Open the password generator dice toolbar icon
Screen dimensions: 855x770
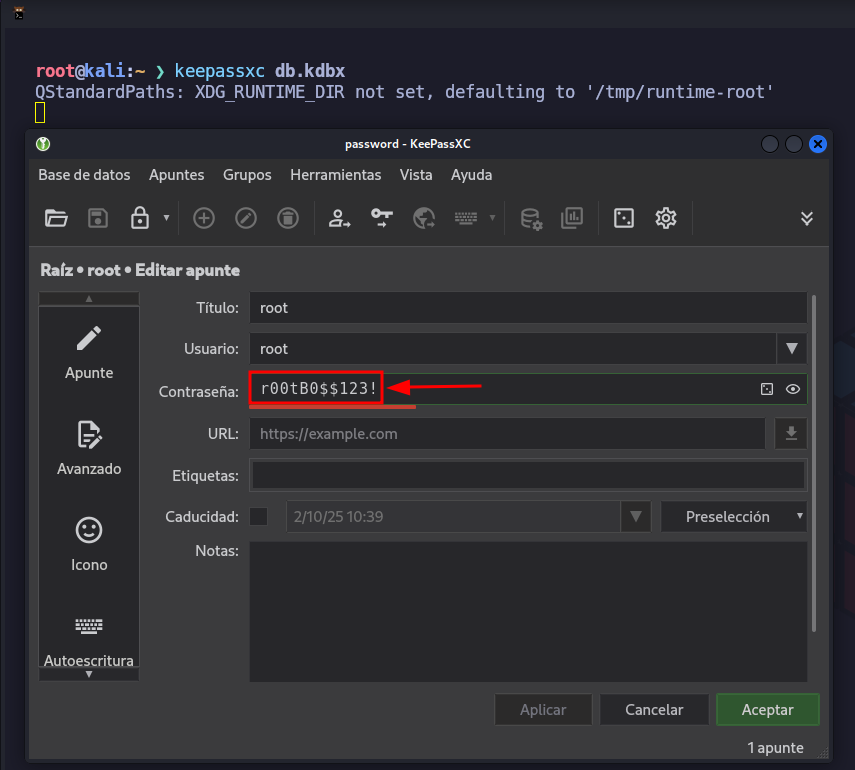pyautogui.click(x=624, y=218)
